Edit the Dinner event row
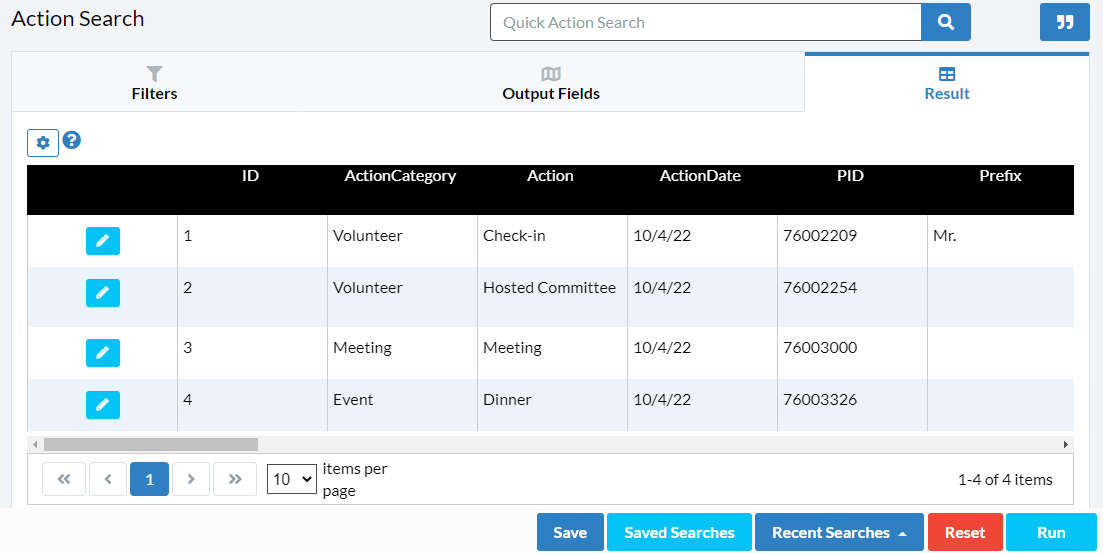Viewport: 1103px width, 553px height. pyautogui.click(x=103, y=405)
